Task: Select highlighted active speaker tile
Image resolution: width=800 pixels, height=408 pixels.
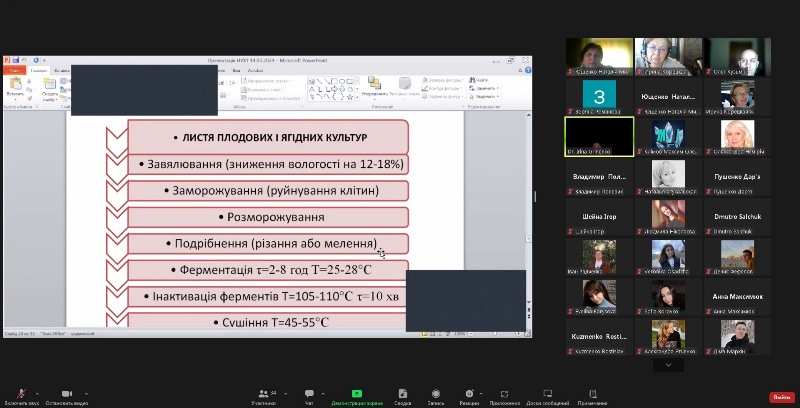Action: tap(599, 137)
